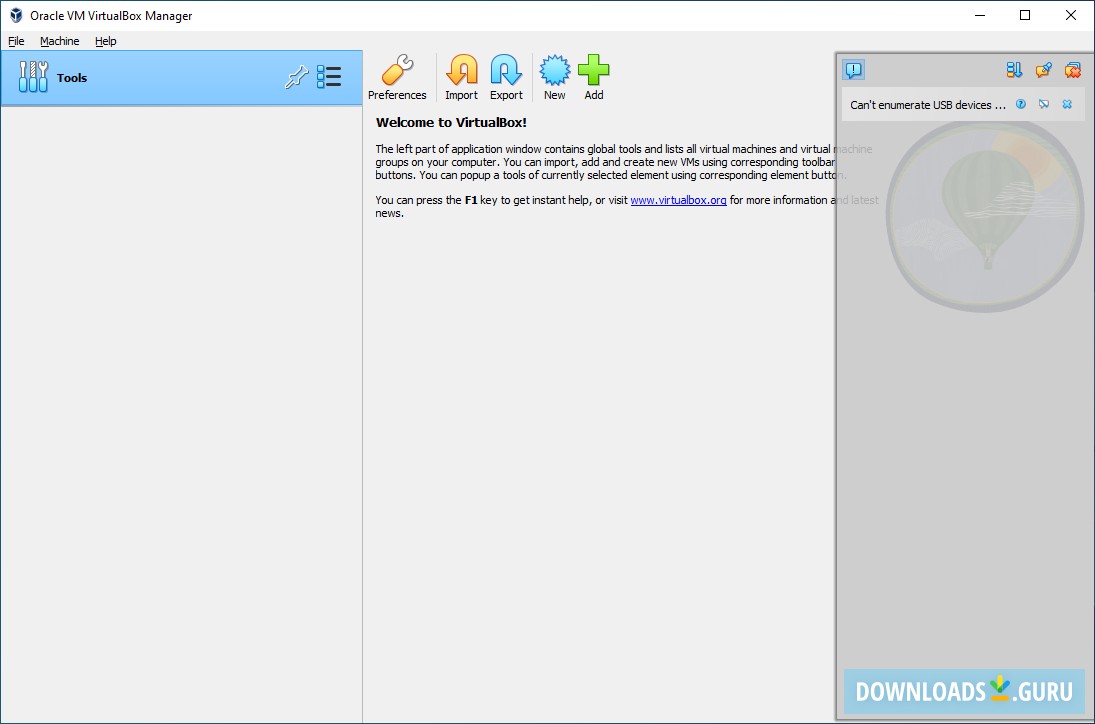
Task: Create a virtual machine using the New icon
Action: 554,70
